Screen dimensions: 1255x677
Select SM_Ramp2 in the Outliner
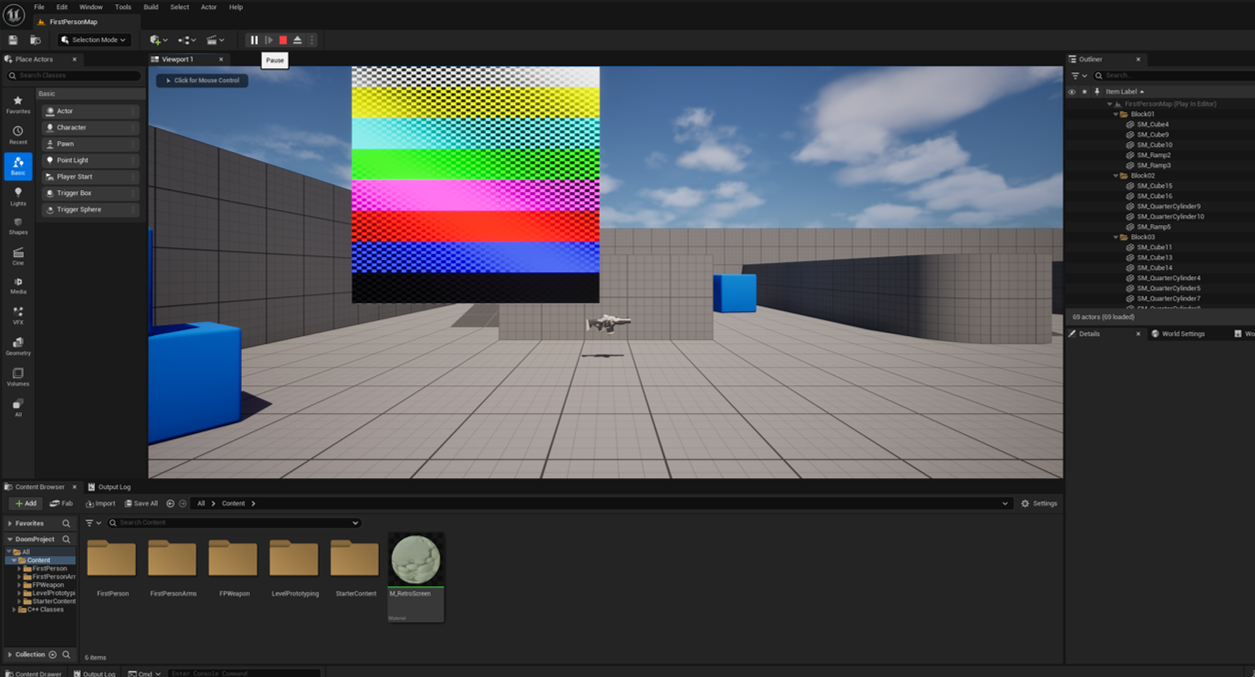pyautogui.click(x=1153, y=155)
